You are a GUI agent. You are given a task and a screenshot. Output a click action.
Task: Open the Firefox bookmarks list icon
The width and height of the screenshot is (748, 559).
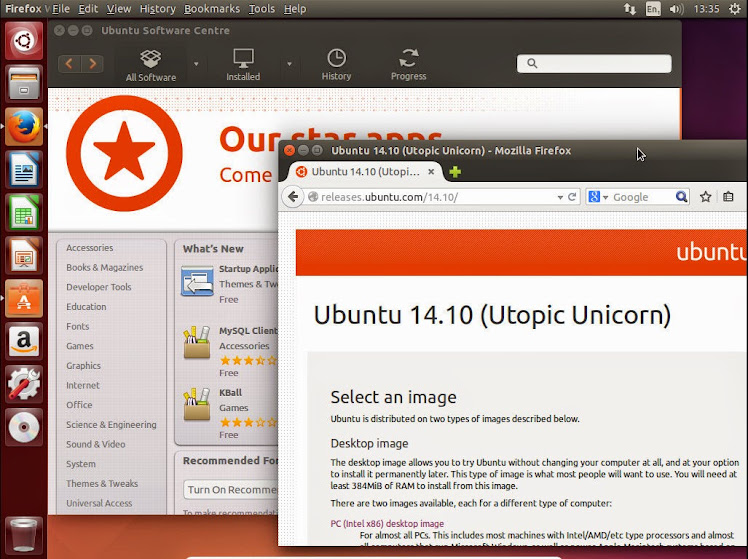728,197
